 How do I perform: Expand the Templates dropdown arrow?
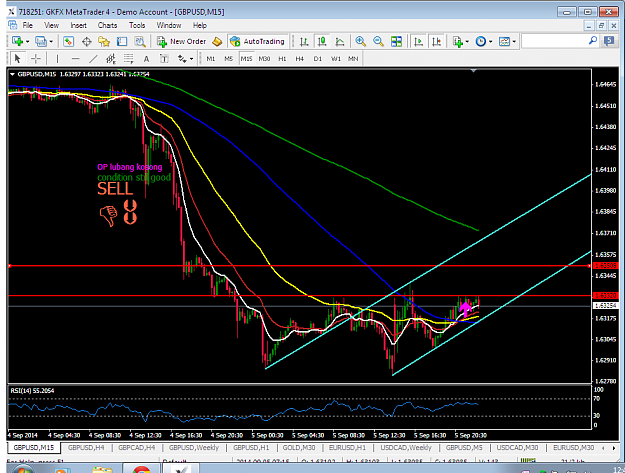pyautogui.click(x=514, y=41)
